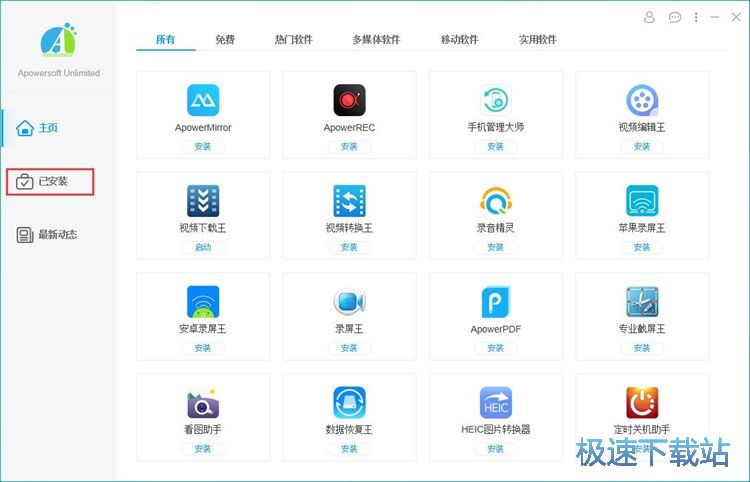Select the 看图助手 app icon

tap(203, 403)
